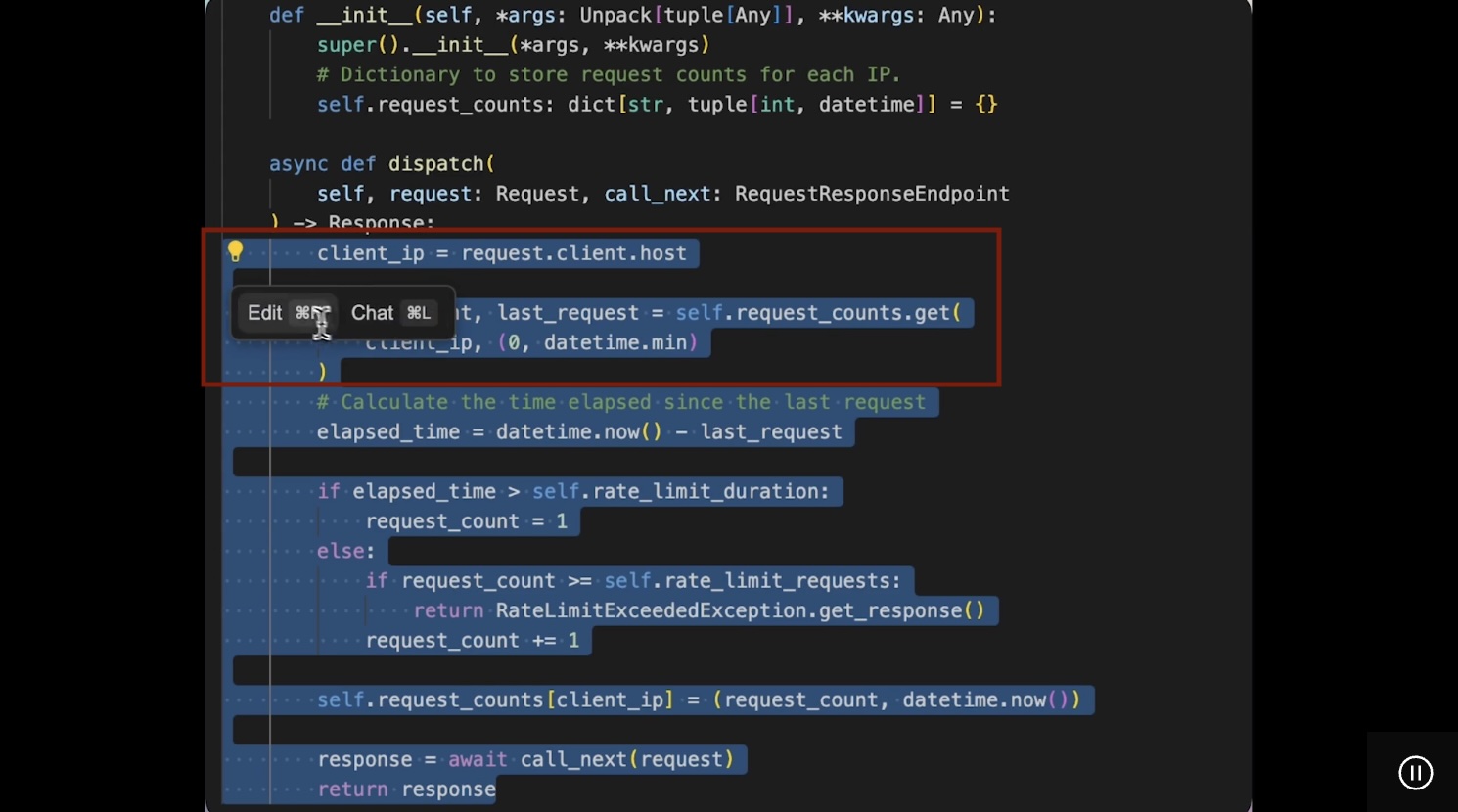This screenshot has height=812, width=1458.
Task: Click on 'await call_next(request)' expression
Action: tap(590, 760)
